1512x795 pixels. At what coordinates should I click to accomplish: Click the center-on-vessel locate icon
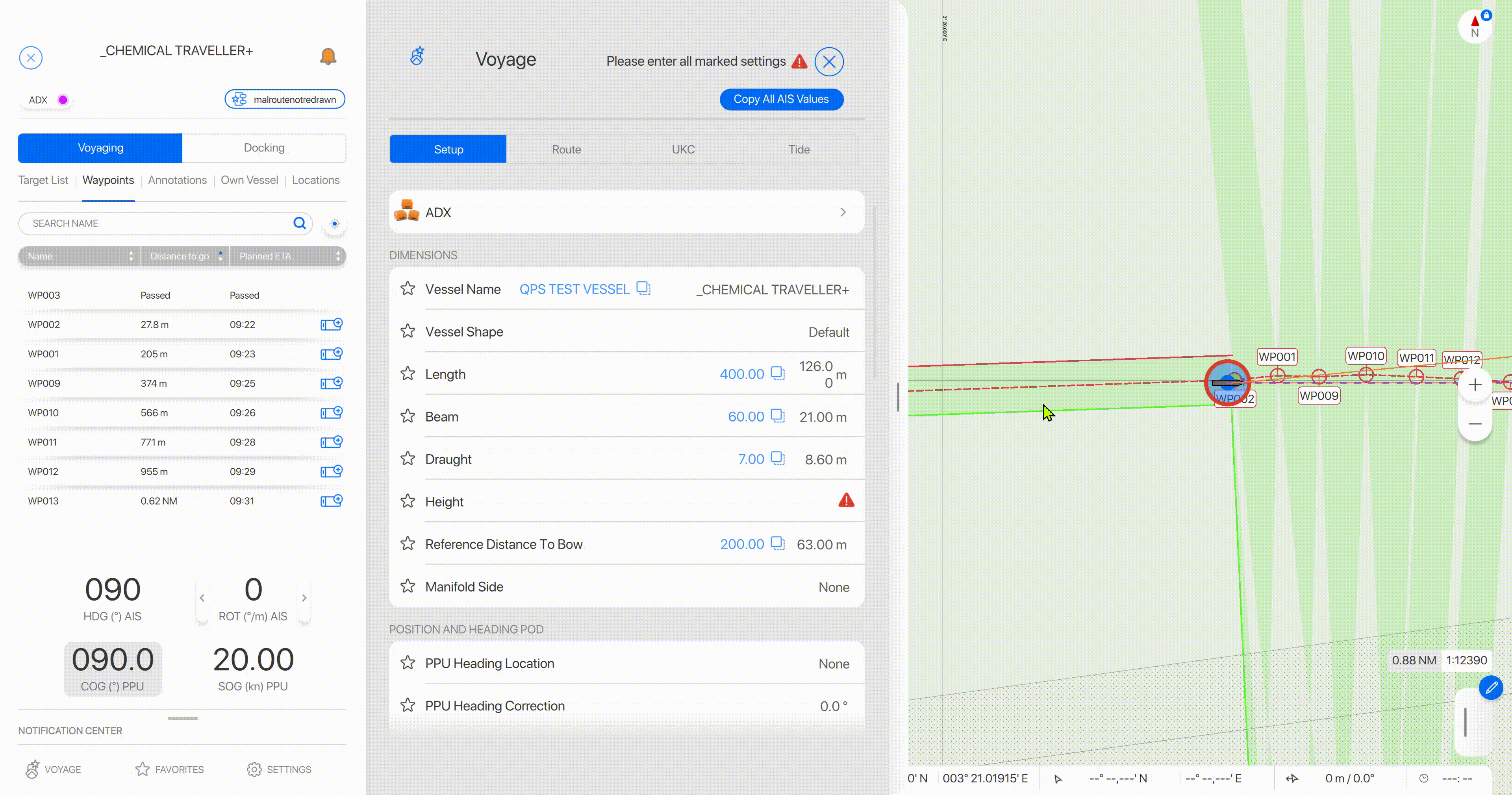point(335,224)
